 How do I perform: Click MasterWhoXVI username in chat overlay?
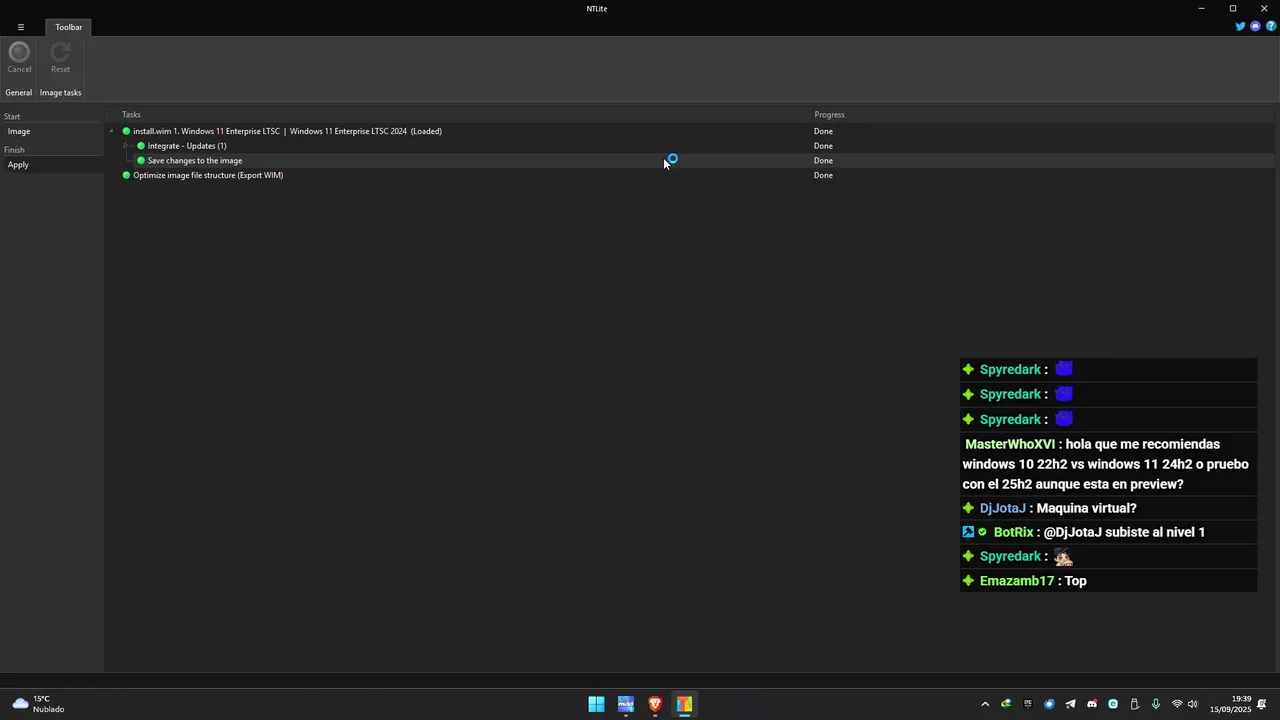tap(1010, 444)
